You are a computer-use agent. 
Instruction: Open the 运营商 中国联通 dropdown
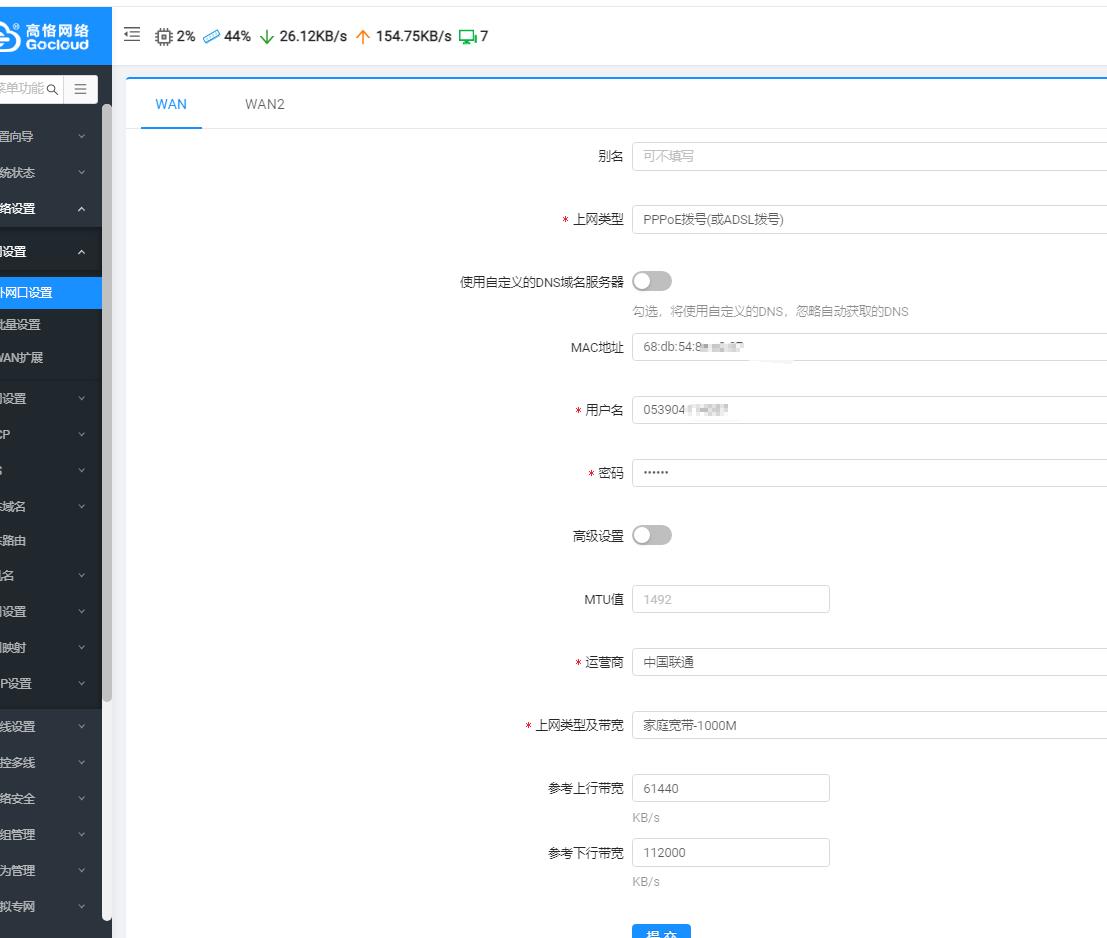click(870, 662)
